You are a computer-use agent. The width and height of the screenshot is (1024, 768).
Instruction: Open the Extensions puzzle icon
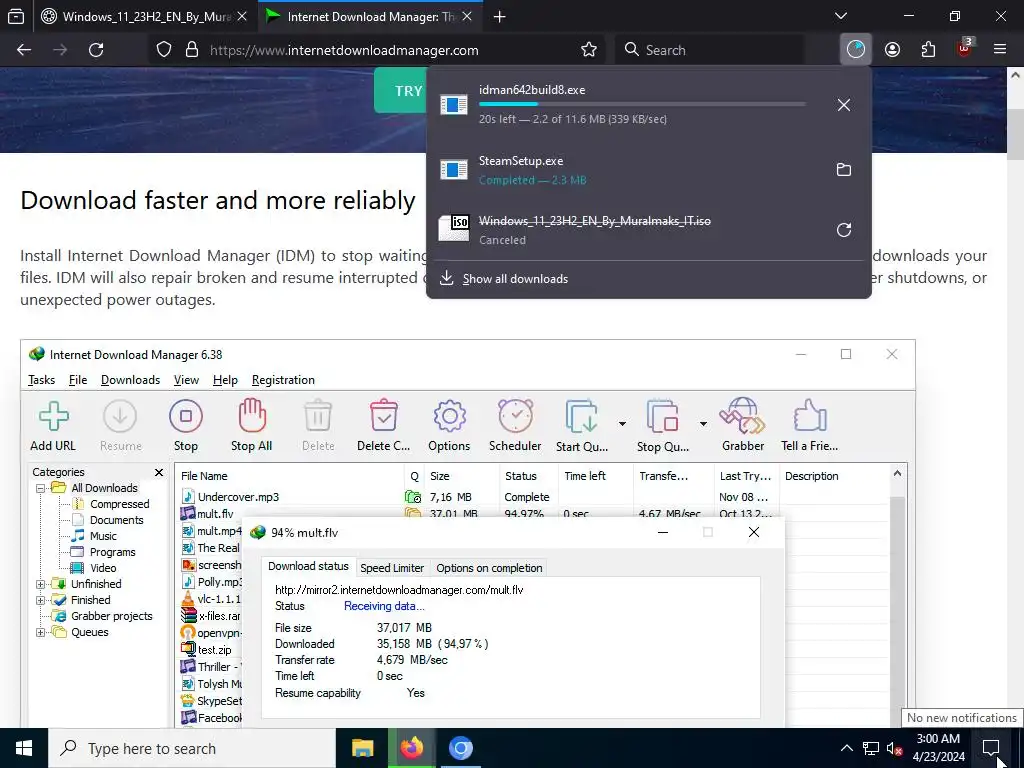tap(928, 50)
